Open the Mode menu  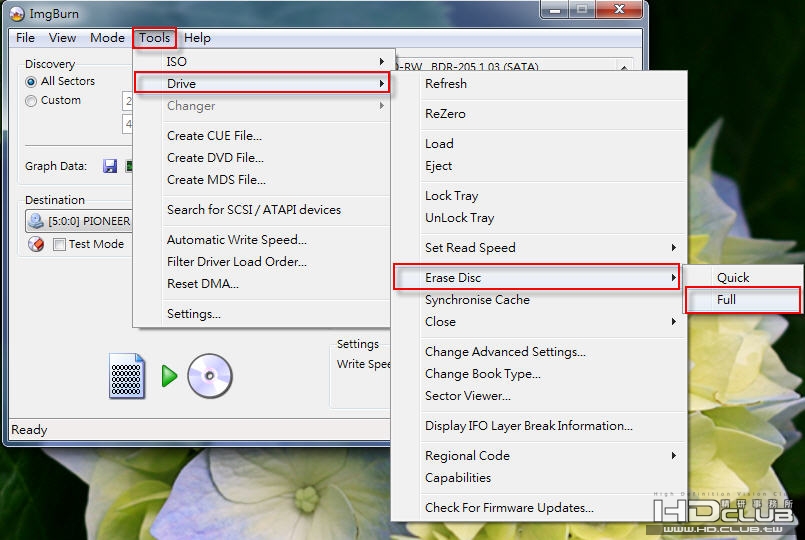click(x=107, y=38)
